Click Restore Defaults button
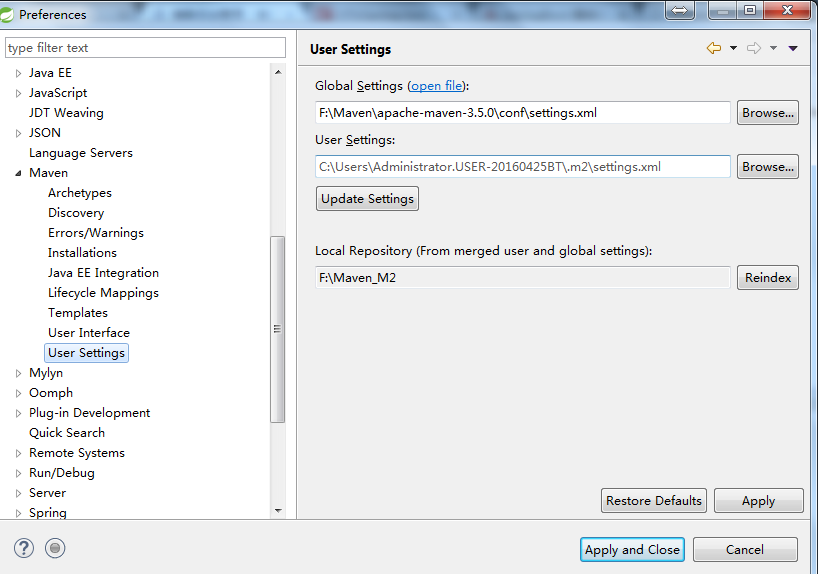 point(654,501)
